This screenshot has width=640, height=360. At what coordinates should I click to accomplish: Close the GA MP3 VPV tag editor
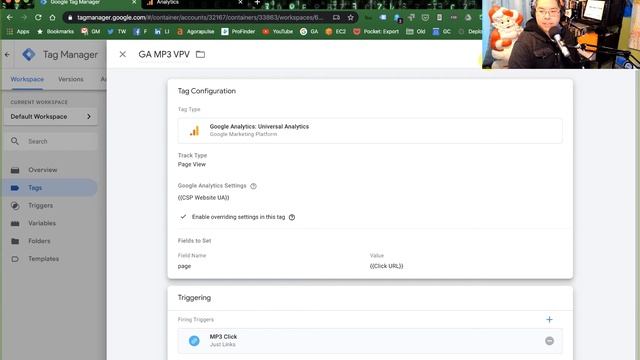click(122, 54)
